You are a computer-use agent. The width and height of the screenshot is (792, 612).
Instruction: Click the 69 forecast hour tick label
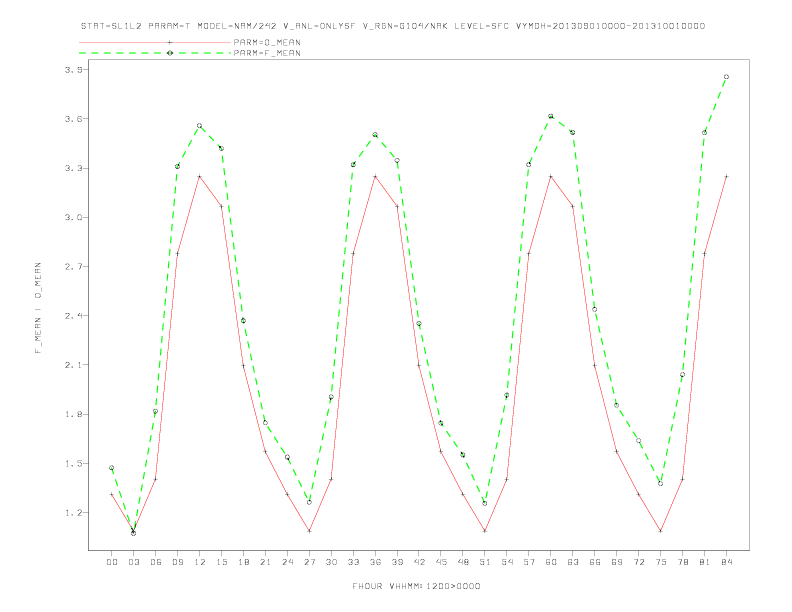coord(617,562)
